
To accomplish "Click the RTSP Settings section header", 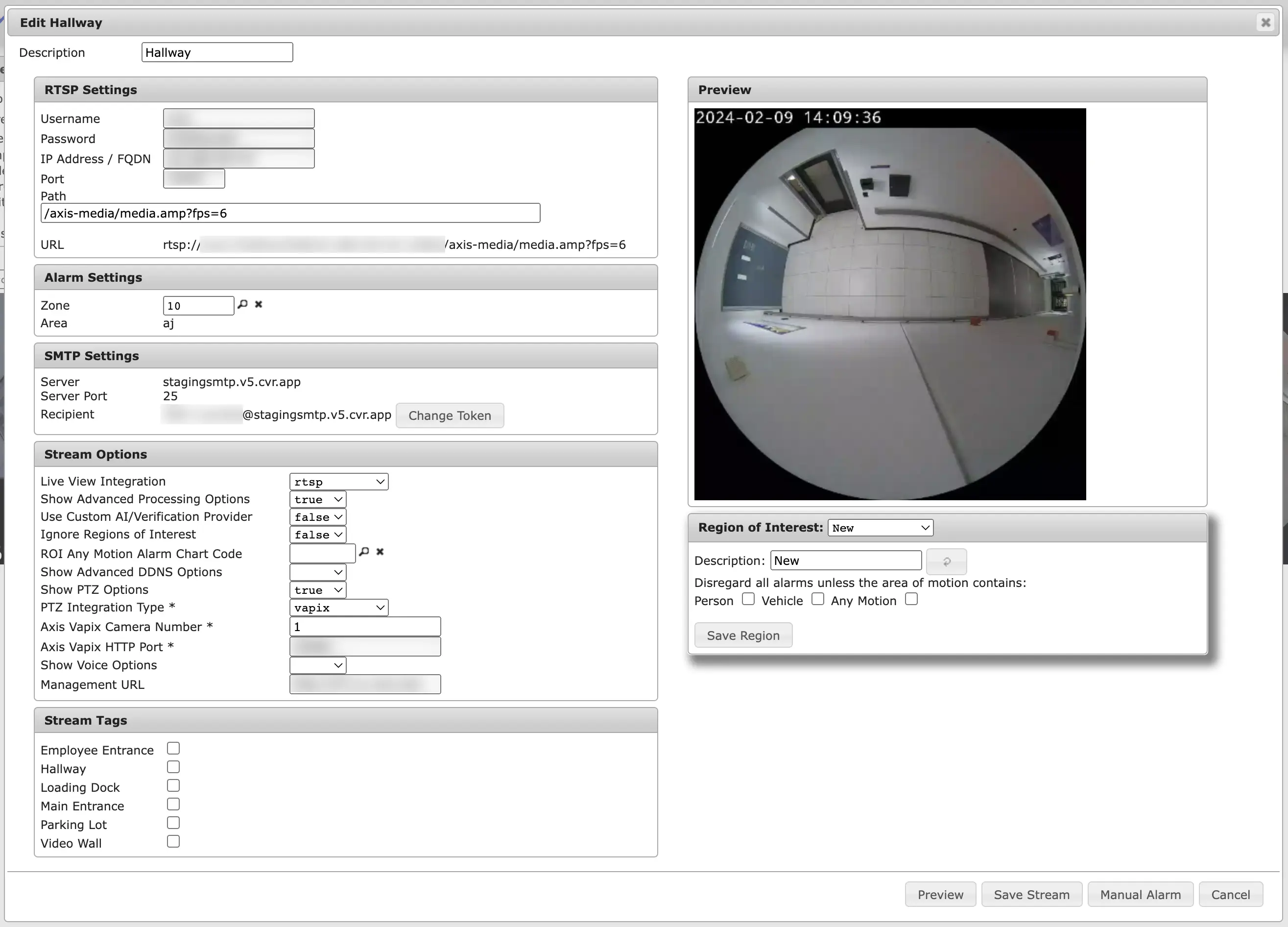I will (345, 90).
